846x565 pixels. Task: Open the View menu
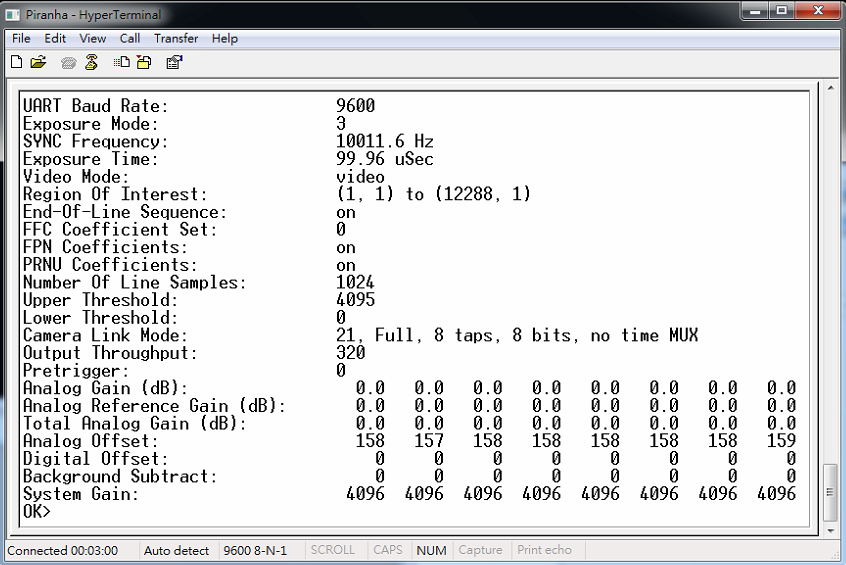pyautogui.click(x=93, y=38)
